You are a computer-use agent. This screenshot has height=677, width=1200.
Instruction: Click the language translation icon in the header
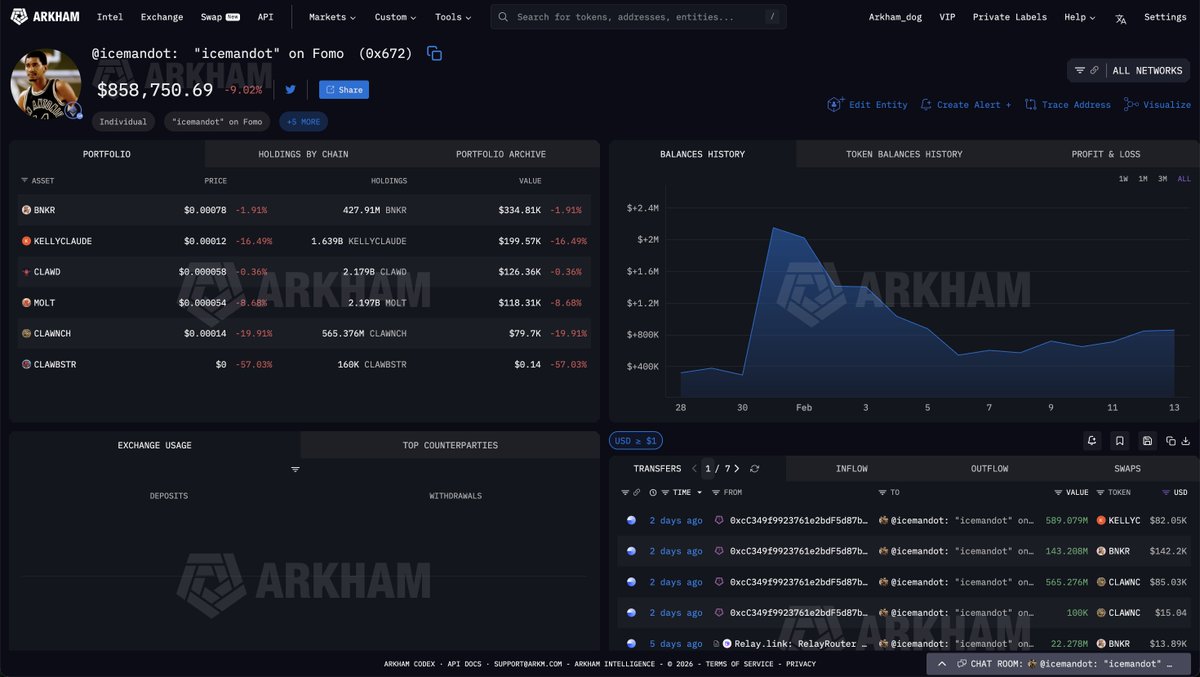coord(1121,18)
